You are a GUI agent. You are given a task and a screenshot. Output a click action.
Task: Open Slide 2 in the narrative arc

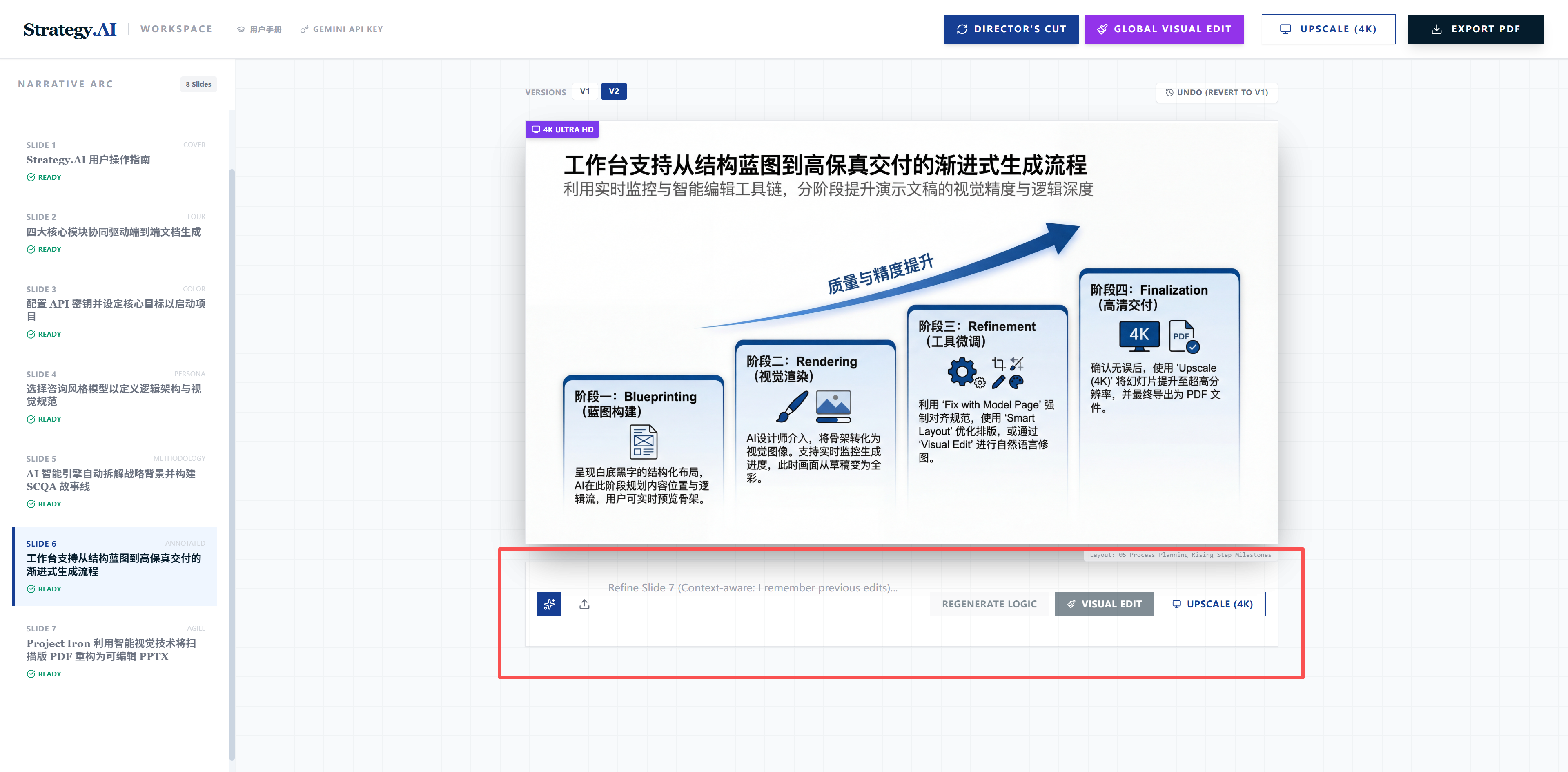pos(114,232)
